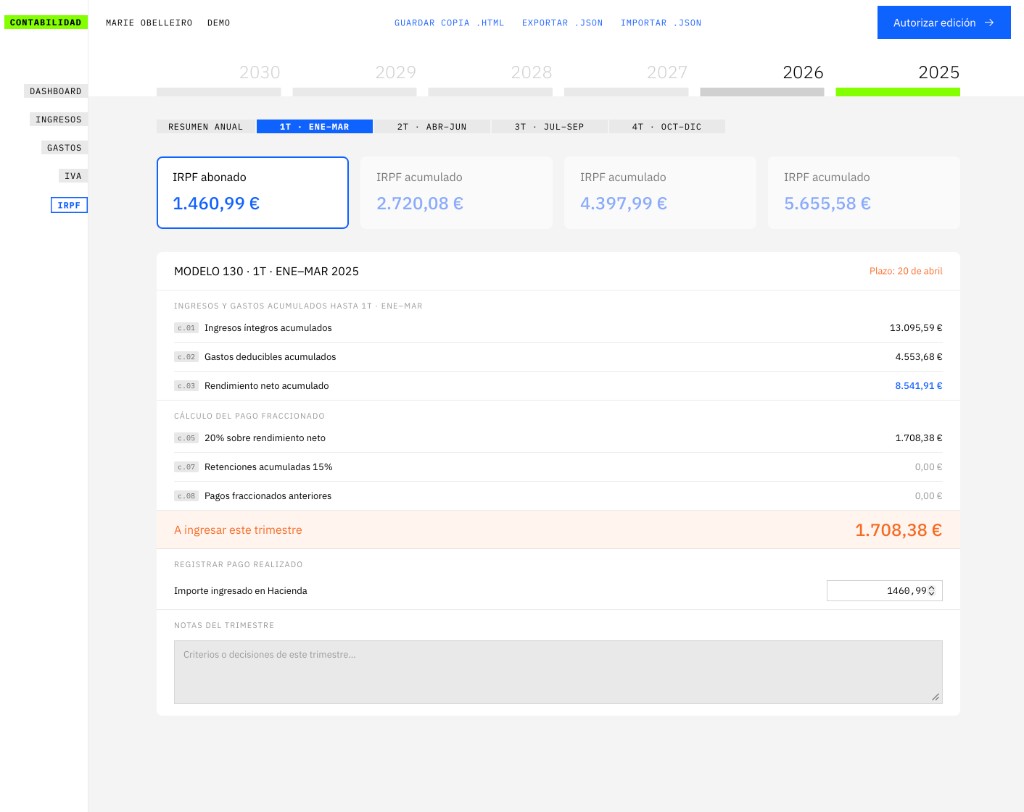Click 'Importe ingresado en Hacienda' label
Viewport: 1024px width, 812px height.
tap(240, 591)
